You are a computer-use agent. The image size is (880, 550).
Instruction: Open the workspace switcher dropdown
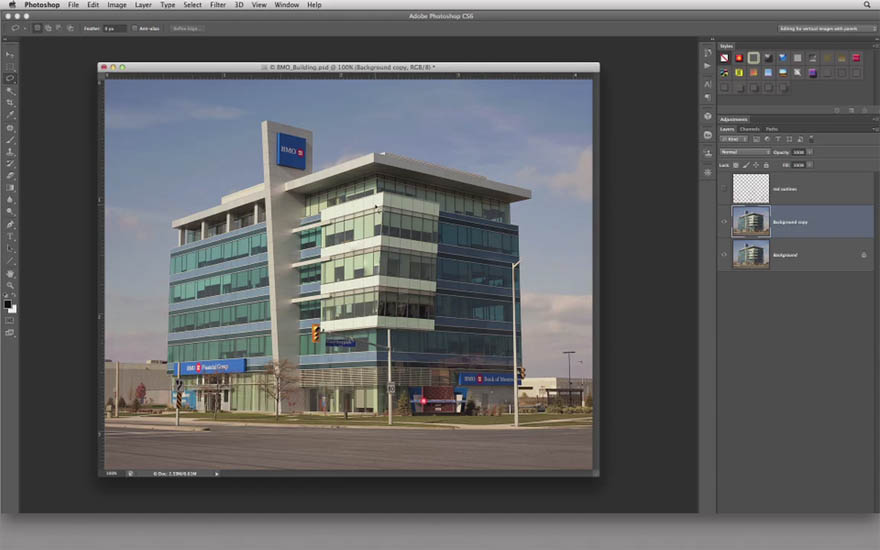coord(826,28)
